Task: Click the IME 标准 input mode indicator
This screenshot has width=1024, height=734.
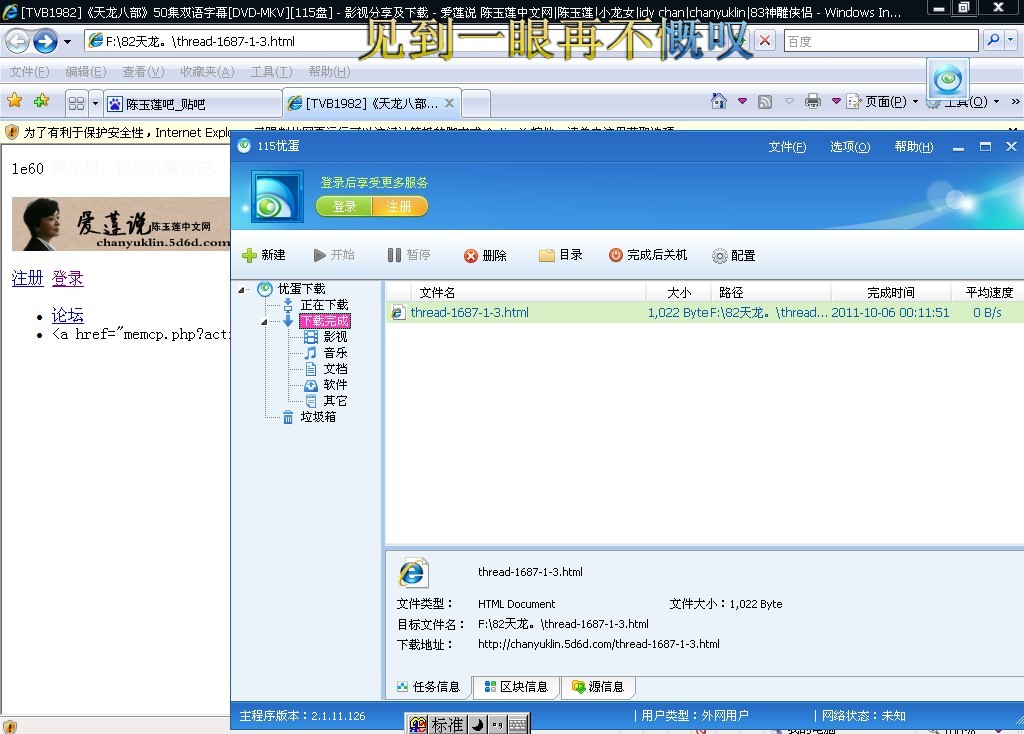Action: 447,725
